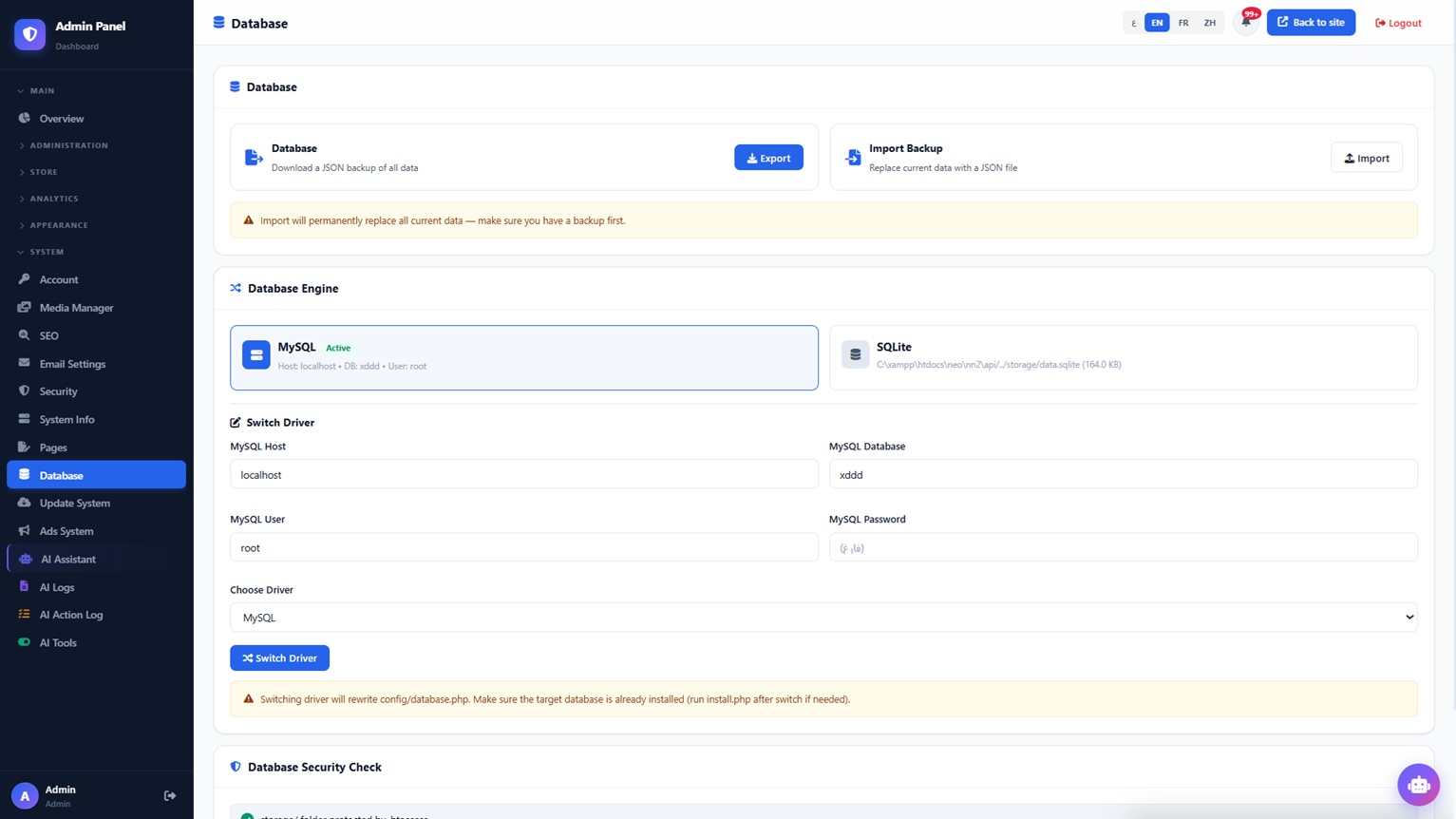
Task: Click the "Database Security Check" heading
Action: tap(314, 767)
